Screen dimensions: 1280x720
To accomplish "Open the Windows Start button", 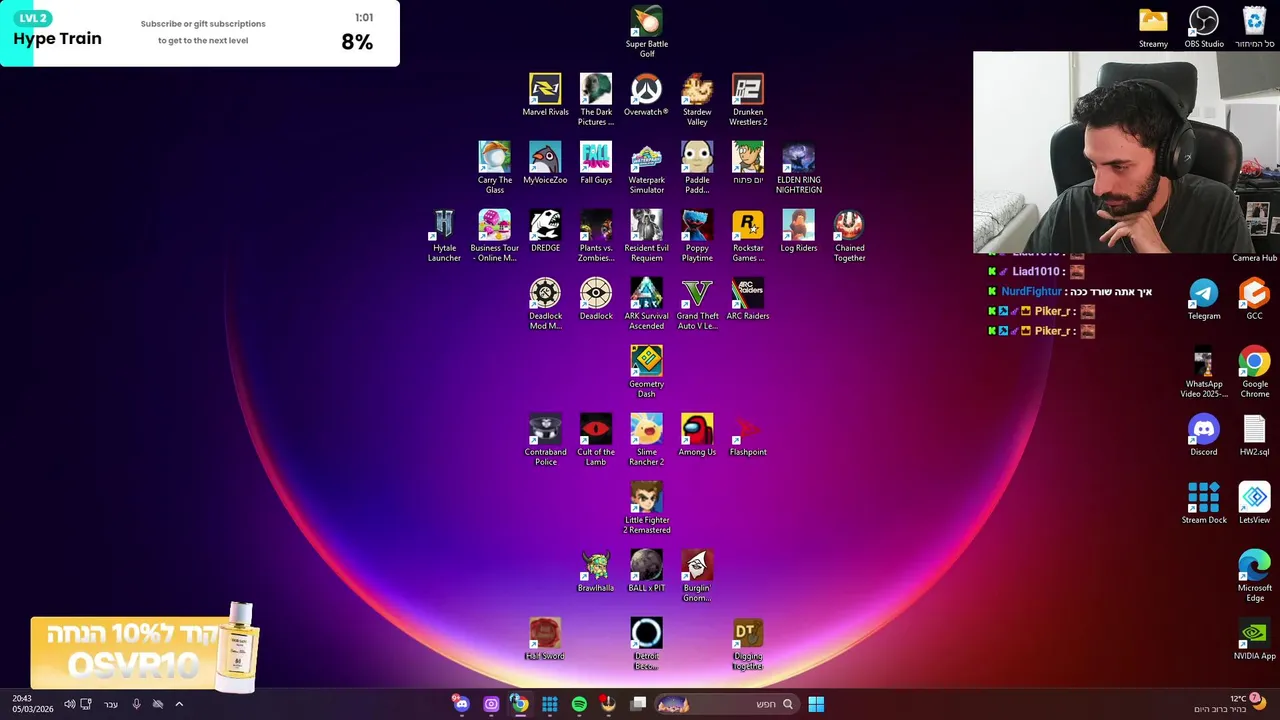I will click(816, 704).
